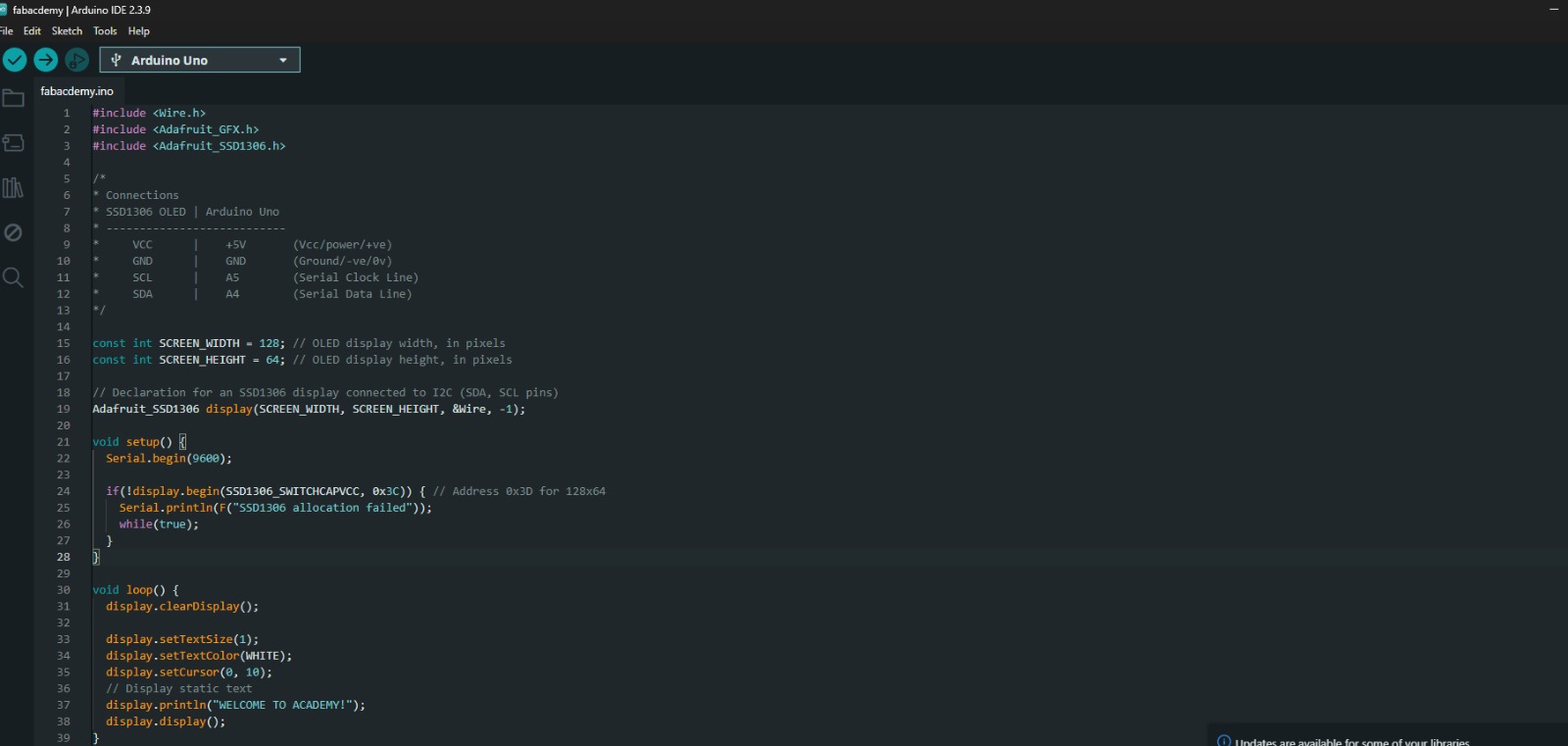Open the Help menu
This screenshot has height=746, width=1568.
coord(138,31)
